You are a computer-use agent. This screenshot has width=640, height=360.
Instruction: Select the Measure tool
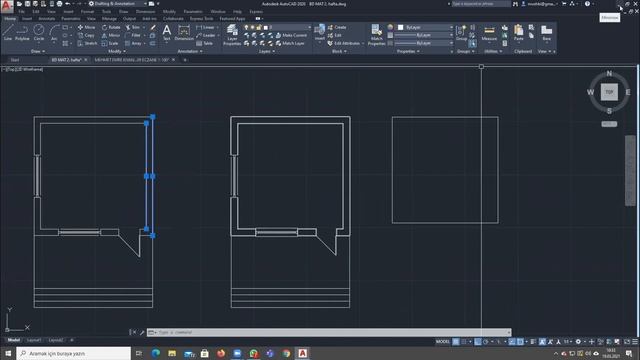coord(489,33)
